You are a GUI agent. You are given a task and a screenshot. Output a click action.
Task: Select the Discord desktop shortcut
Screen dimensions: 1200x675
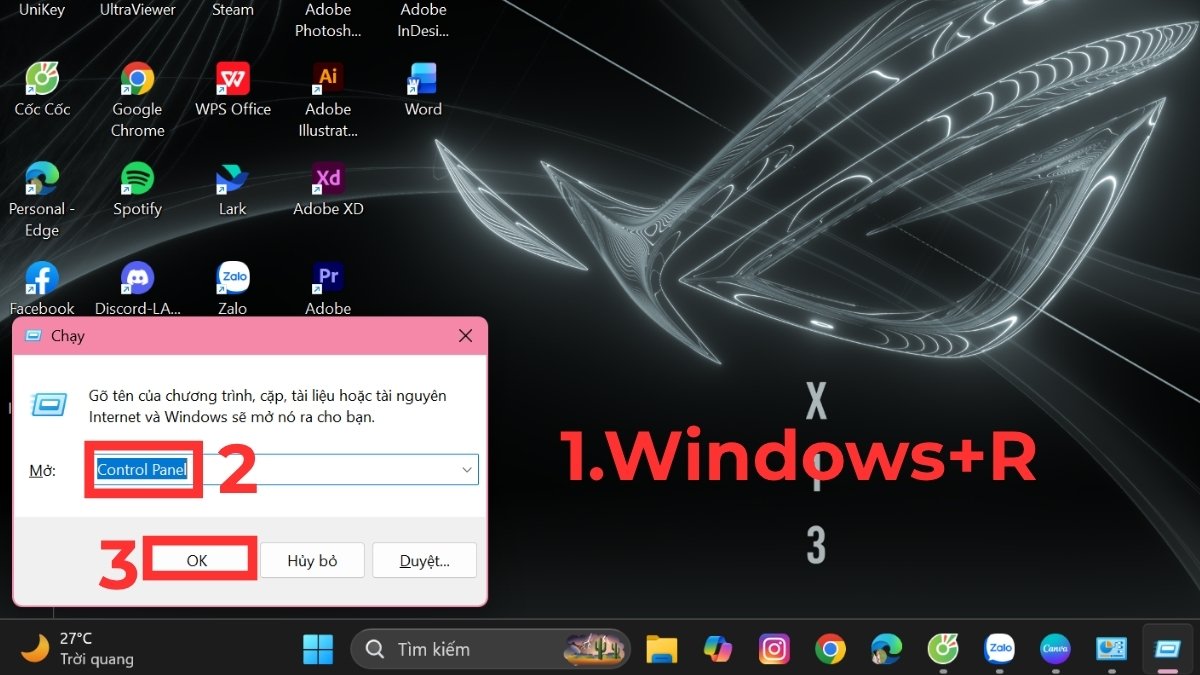pyautogui.click(x=137, y=288)
